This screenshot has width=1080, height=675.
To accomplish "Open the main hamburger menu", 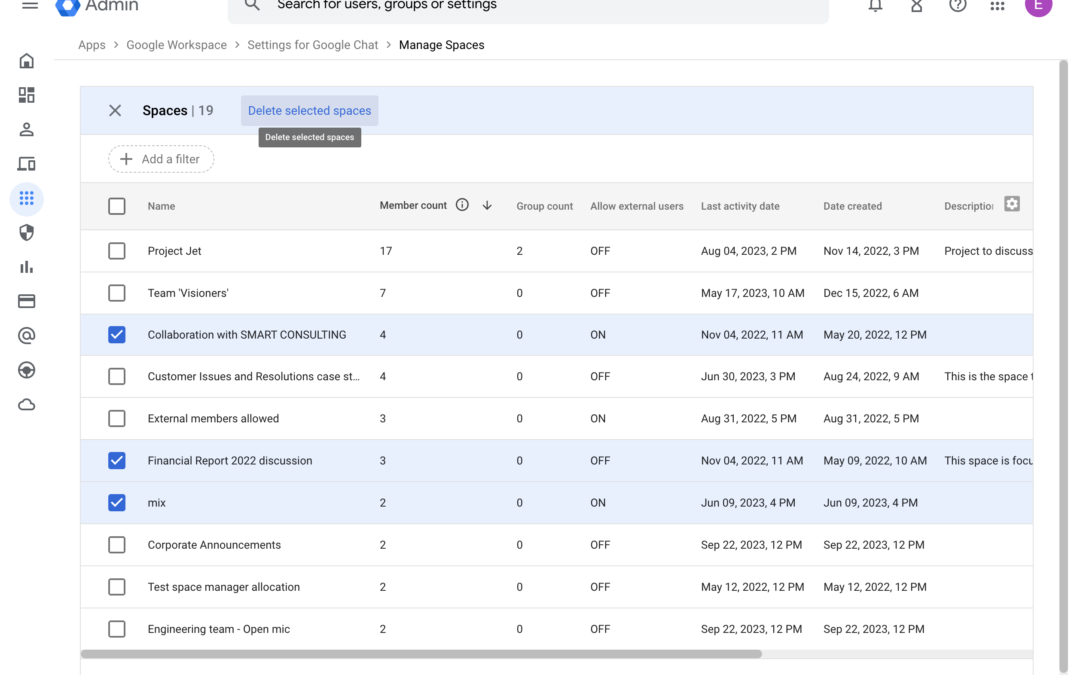I will [x=30, y=6].
